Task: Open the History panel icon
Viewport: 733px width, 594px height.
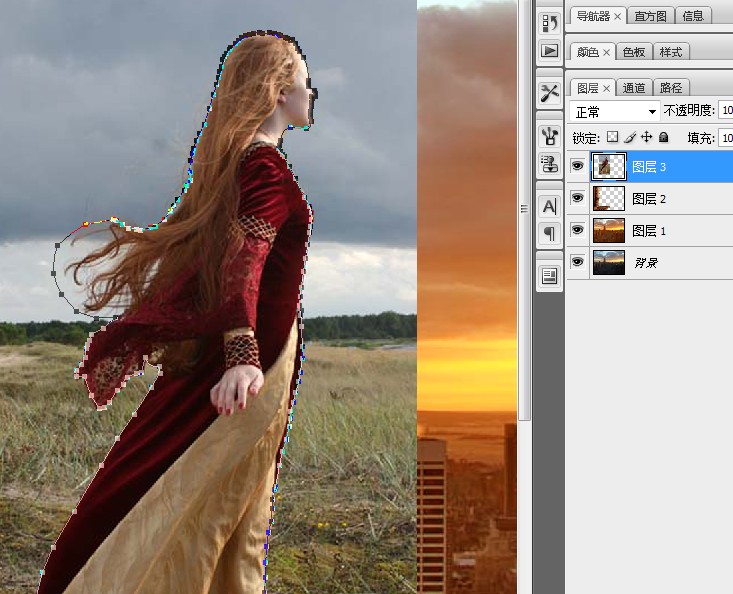Action: pyautogui.click(x=549, y=23)
